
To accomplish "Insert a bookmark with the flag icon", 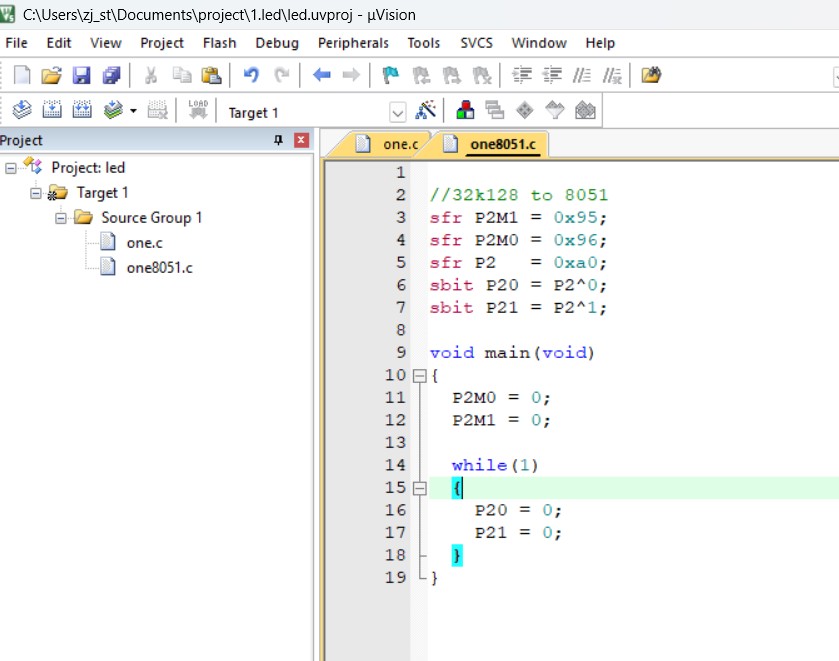I will 391,75.
